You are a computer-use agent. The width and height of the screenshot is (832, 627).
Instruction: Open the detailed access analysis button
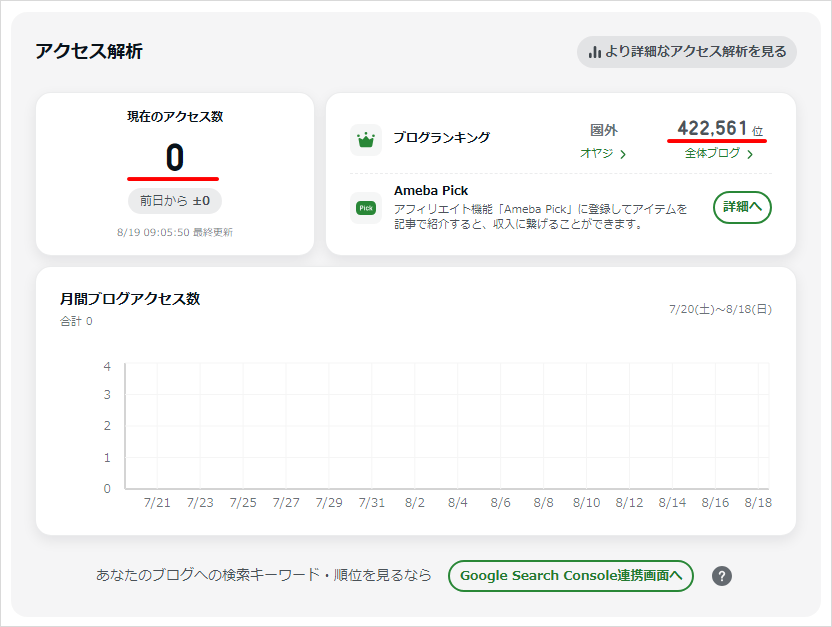(687, 51)
